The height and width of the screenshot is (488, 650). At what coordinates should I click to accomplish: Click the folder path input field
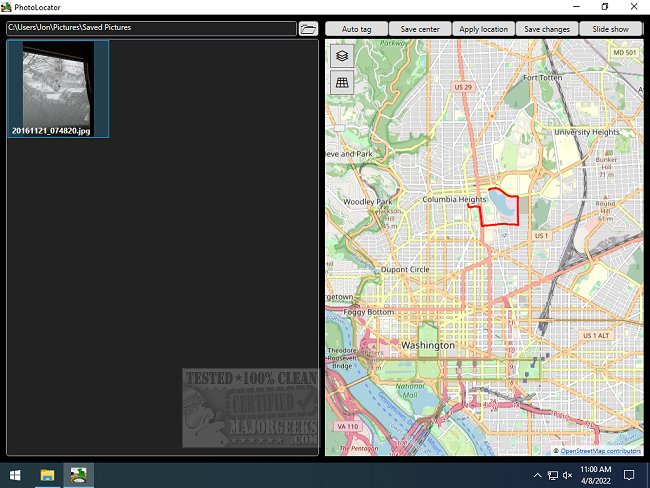151,28
